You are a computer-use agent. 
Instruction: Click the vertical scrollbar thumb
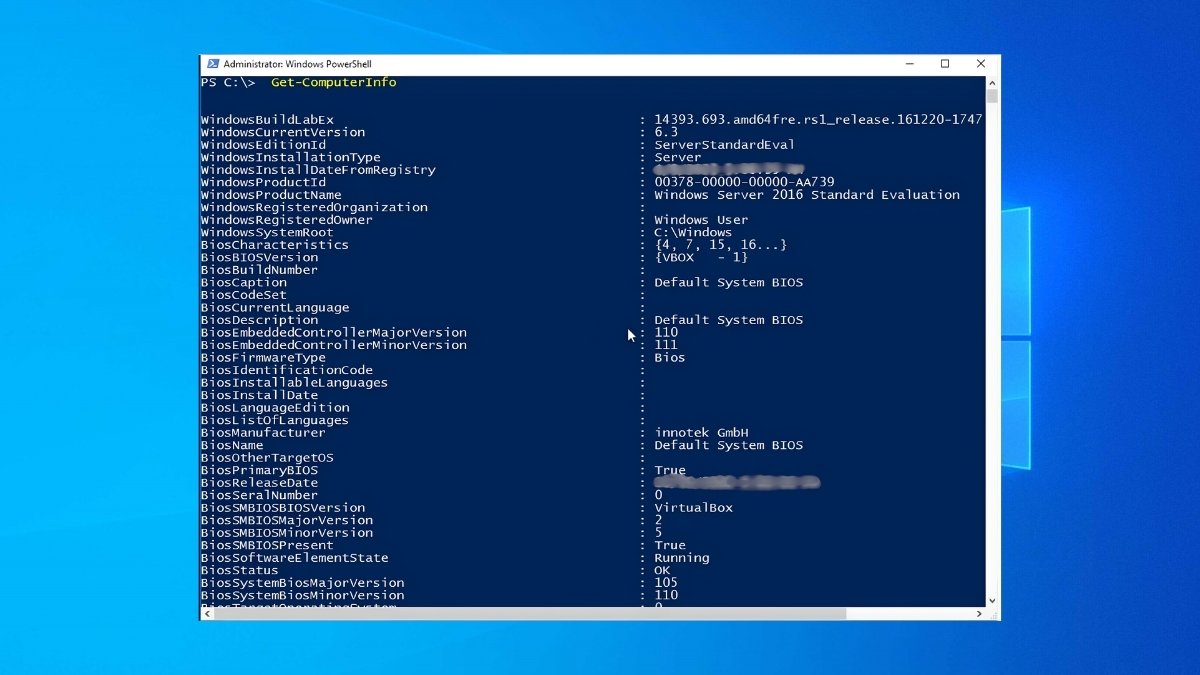tap(992, 97)
